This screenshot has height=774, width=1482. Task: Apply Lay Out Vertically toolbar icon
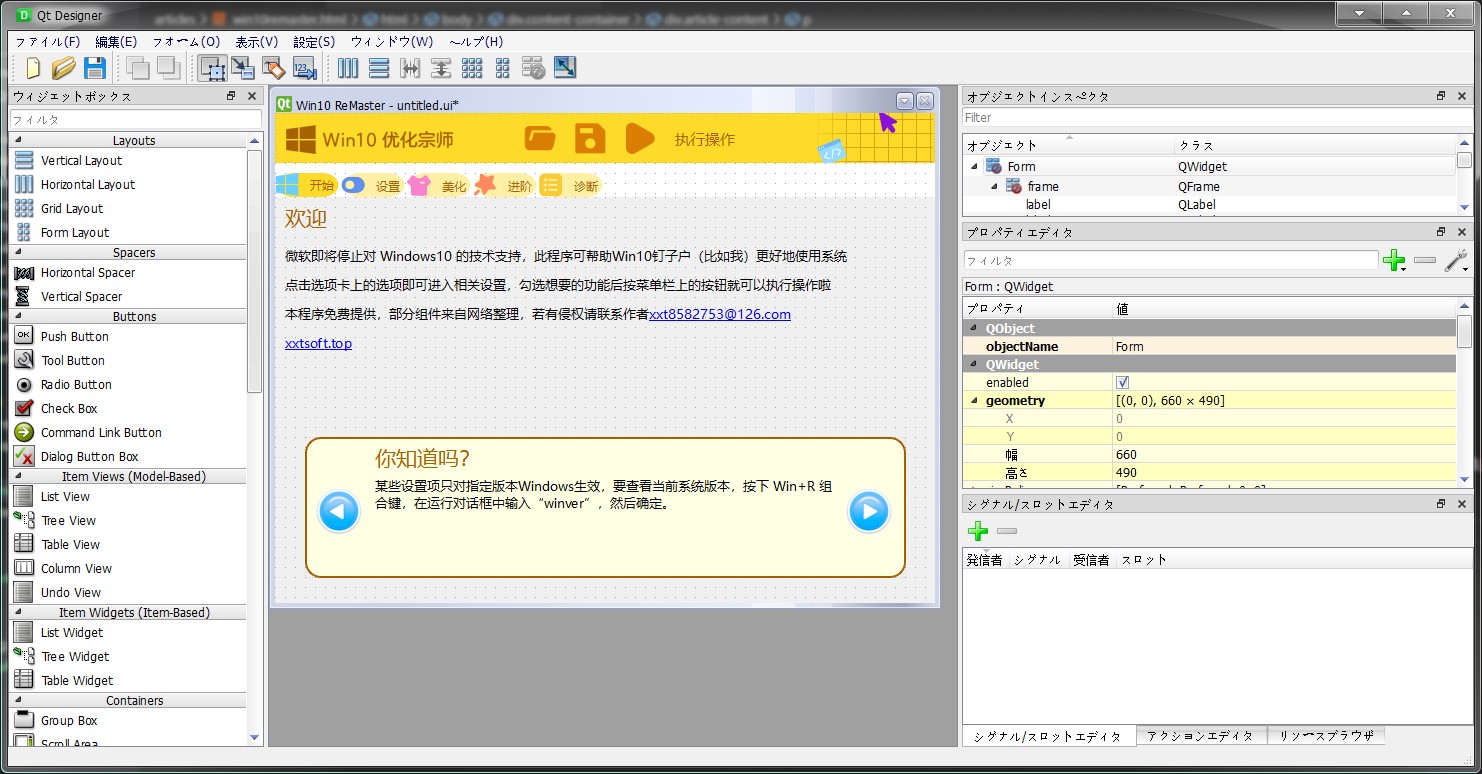[x=379, y=68]
